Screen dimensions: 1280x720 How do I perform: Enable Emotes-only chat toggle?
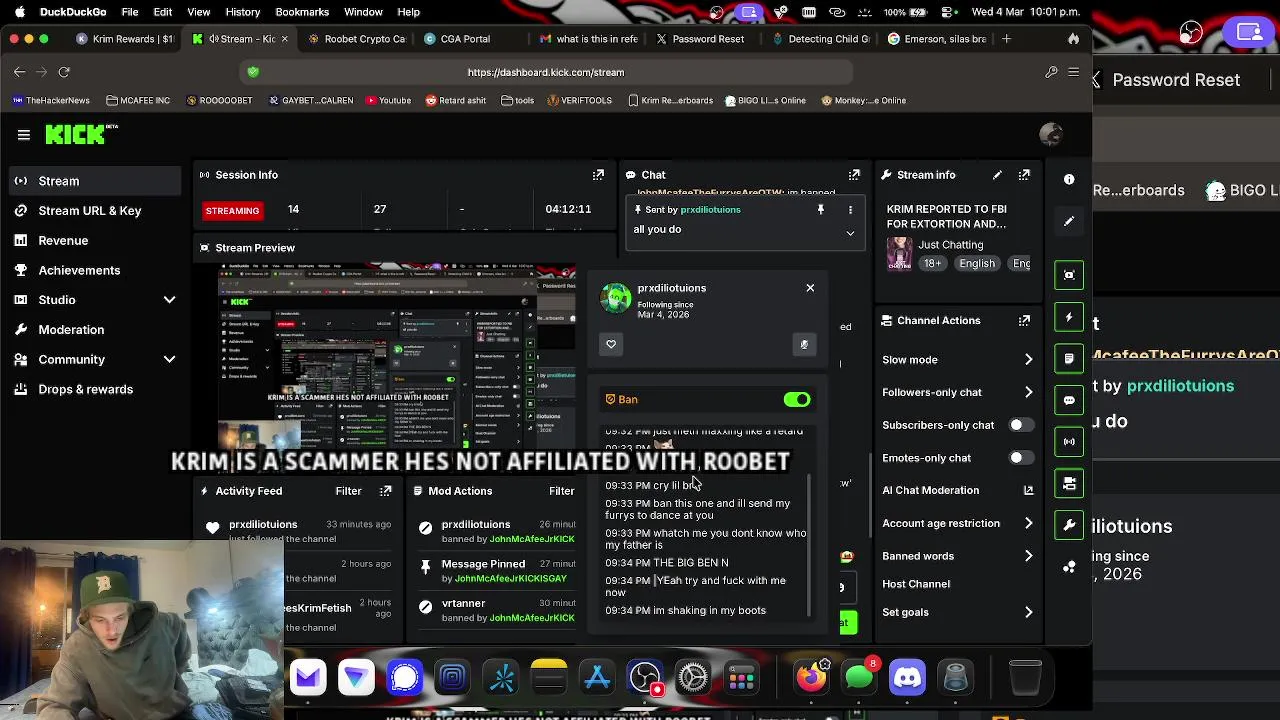point(1020,458)
